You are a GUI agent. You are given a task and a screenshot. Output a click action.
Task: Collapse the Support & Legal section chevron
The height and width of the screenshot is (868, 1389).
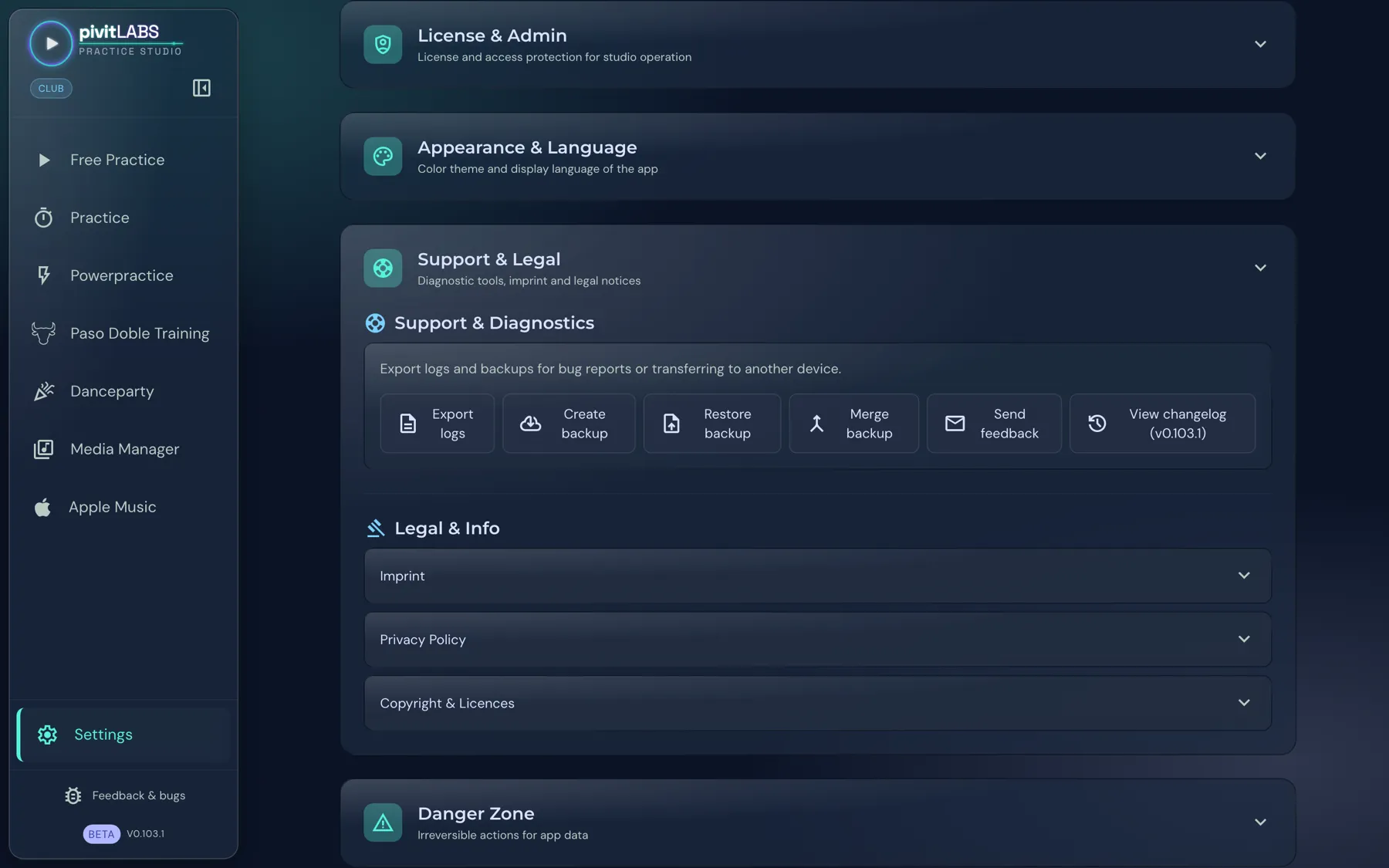coord(1260,268)
